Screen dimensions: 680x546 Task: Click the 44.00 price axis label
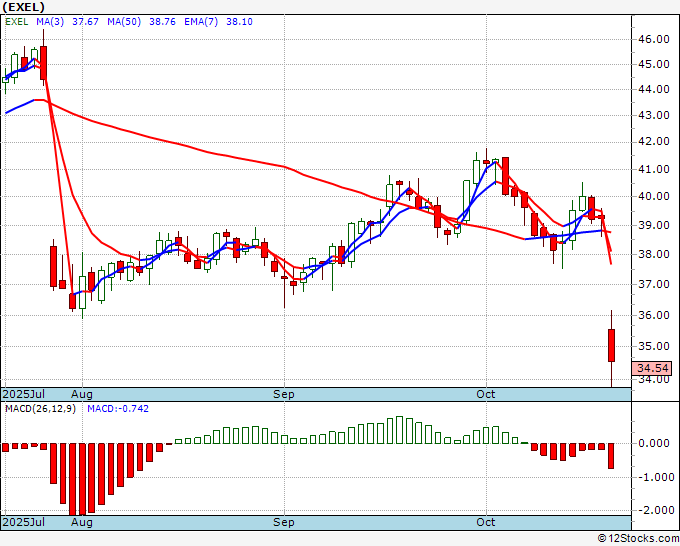[x=654, y=89]
